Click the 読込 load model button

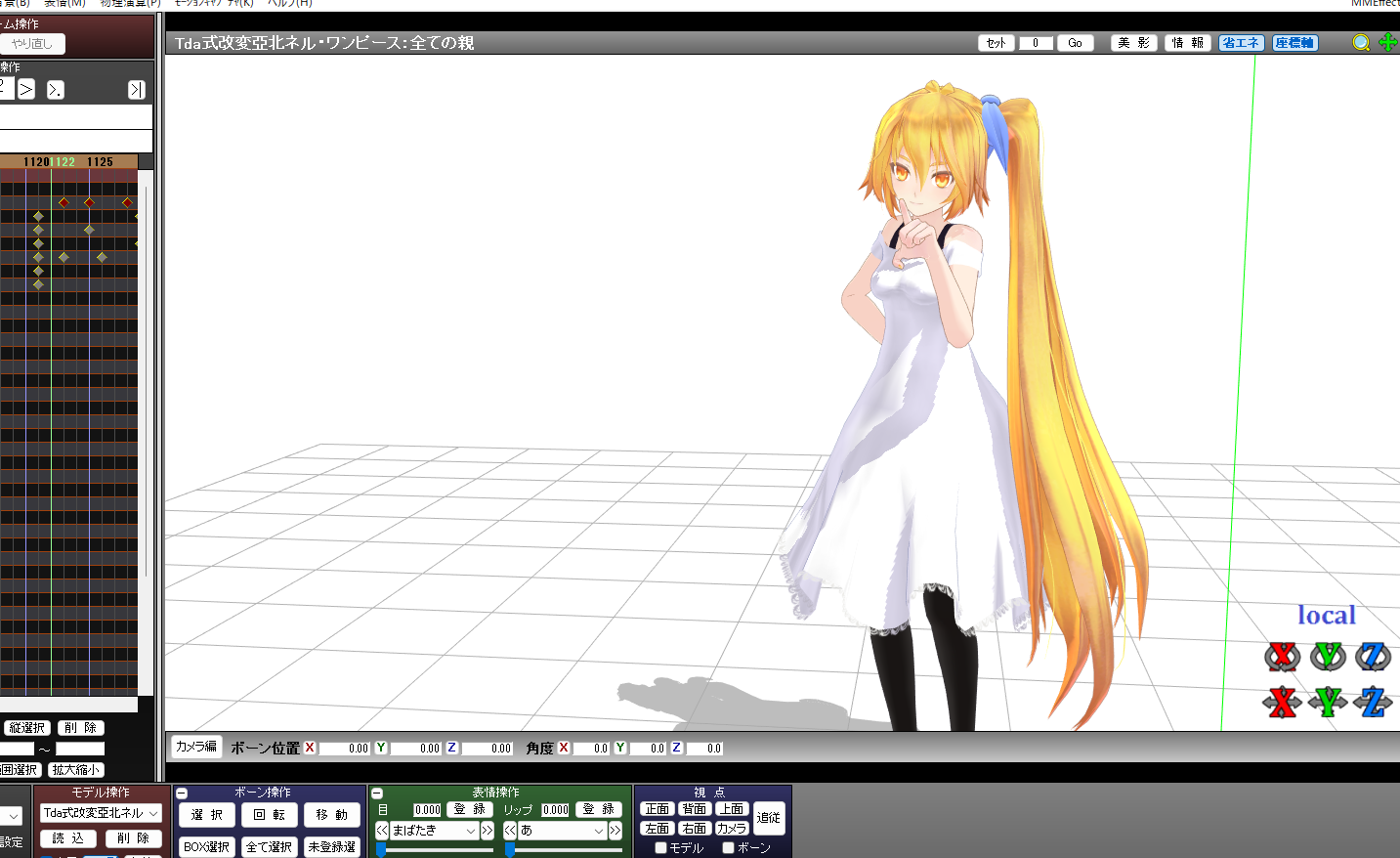(x=68, y=838)
